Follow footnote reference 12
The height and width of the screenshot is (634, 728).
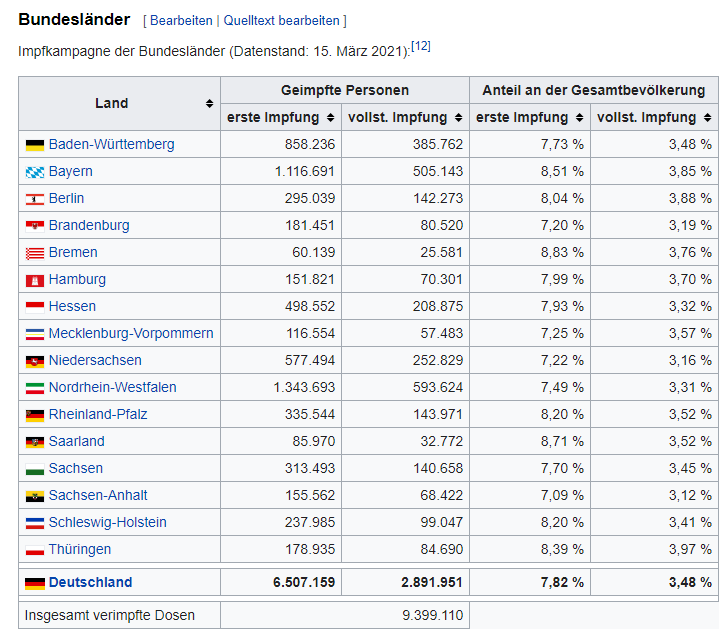coord(421,46)
